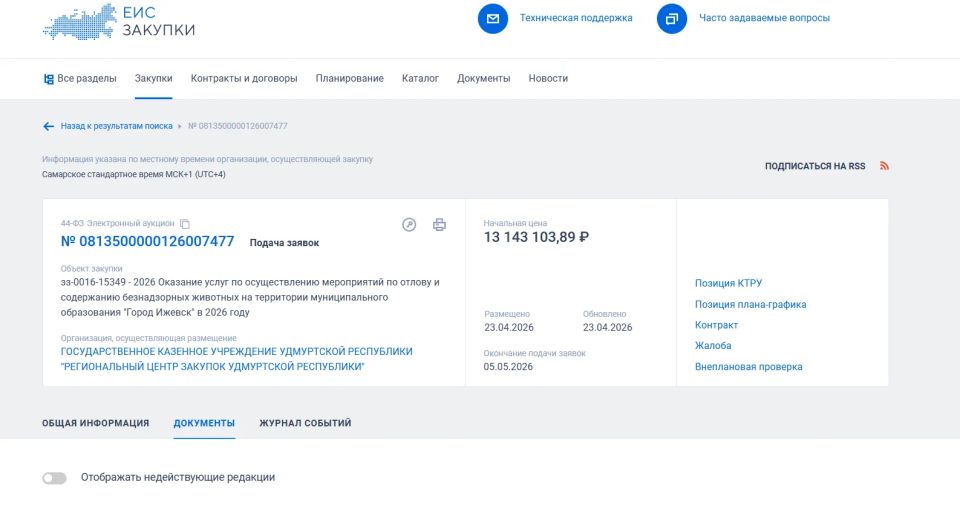The width and height of the screenshot is (960, 508).
Task: Go to Контракты и договоры section
Action: (244, 78)
